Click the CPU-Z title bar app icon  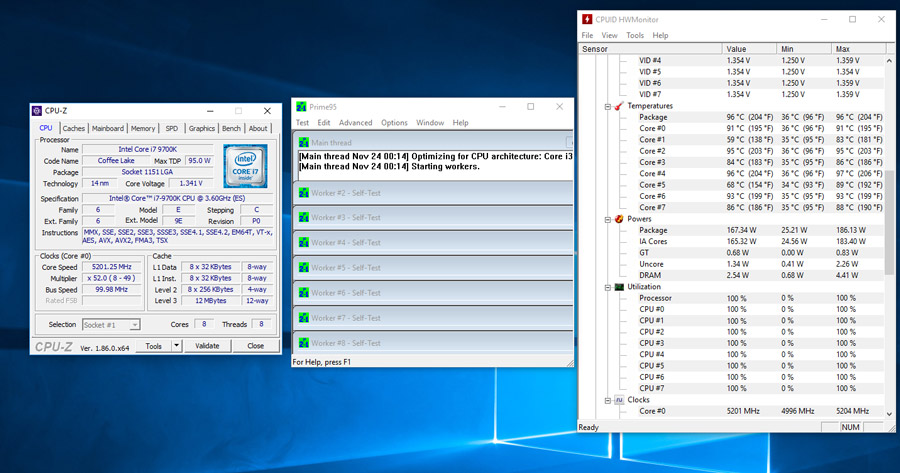(x=37, y=111)
